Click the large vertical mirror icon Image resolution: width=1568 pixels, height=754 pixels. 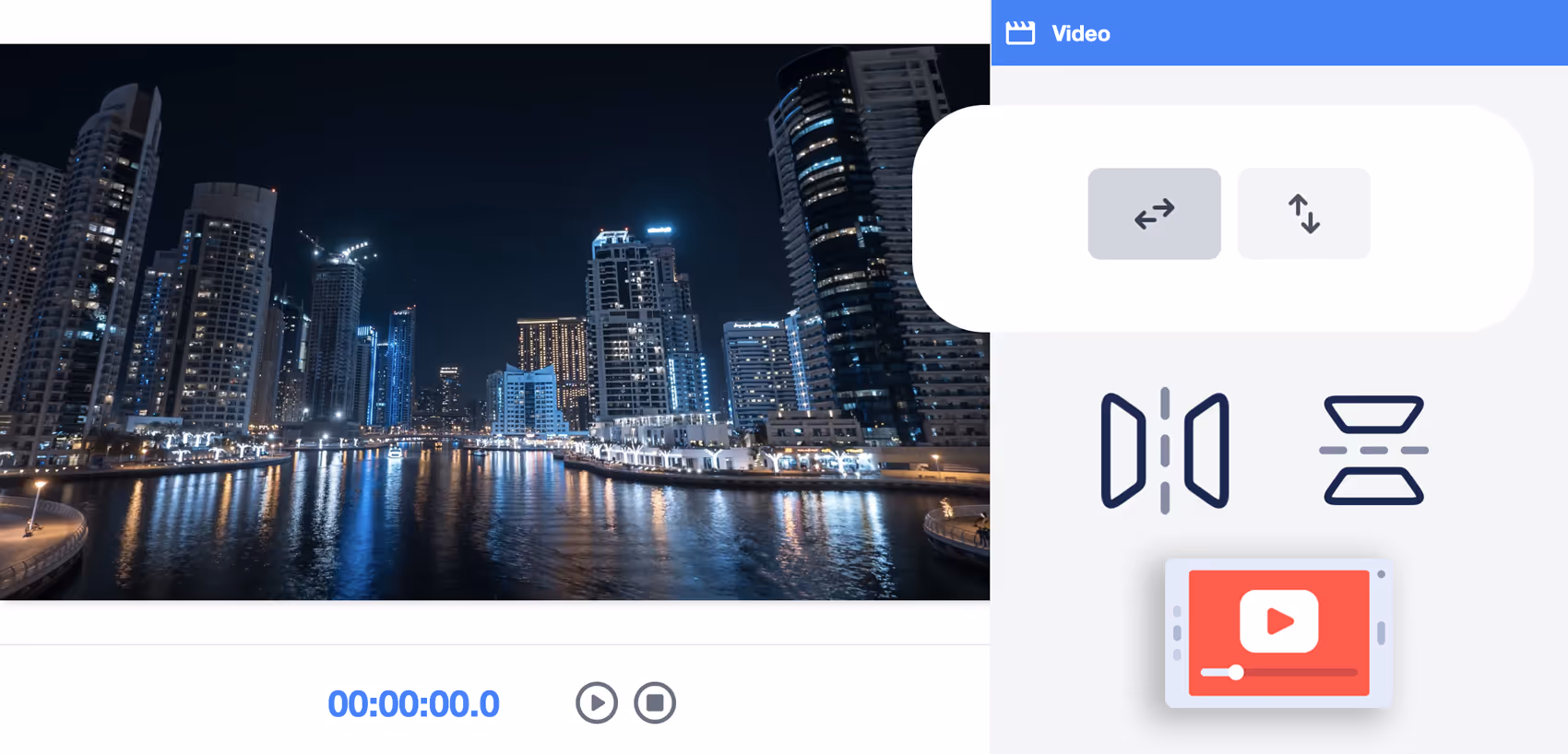coord(1373,451)
